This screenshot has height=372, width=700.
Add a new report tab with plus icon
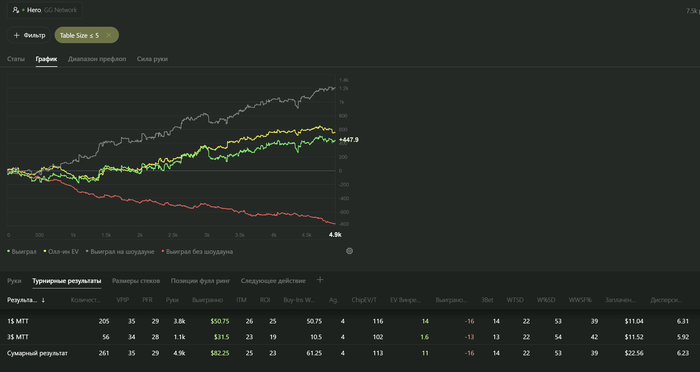[320, 280]
